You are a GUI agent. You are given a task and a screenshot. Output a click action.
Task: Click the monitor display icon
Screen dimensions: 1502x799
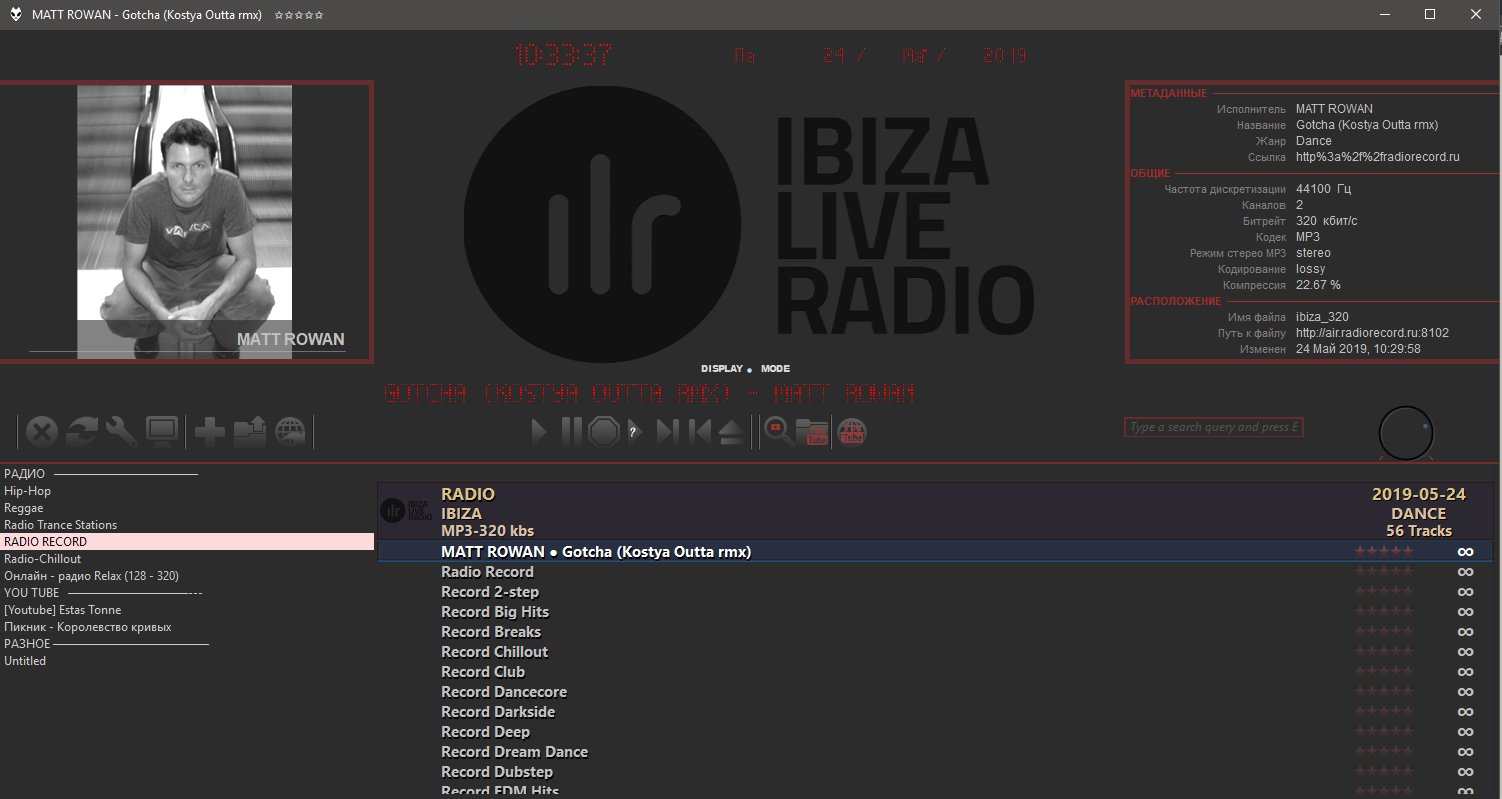[162, 431]
